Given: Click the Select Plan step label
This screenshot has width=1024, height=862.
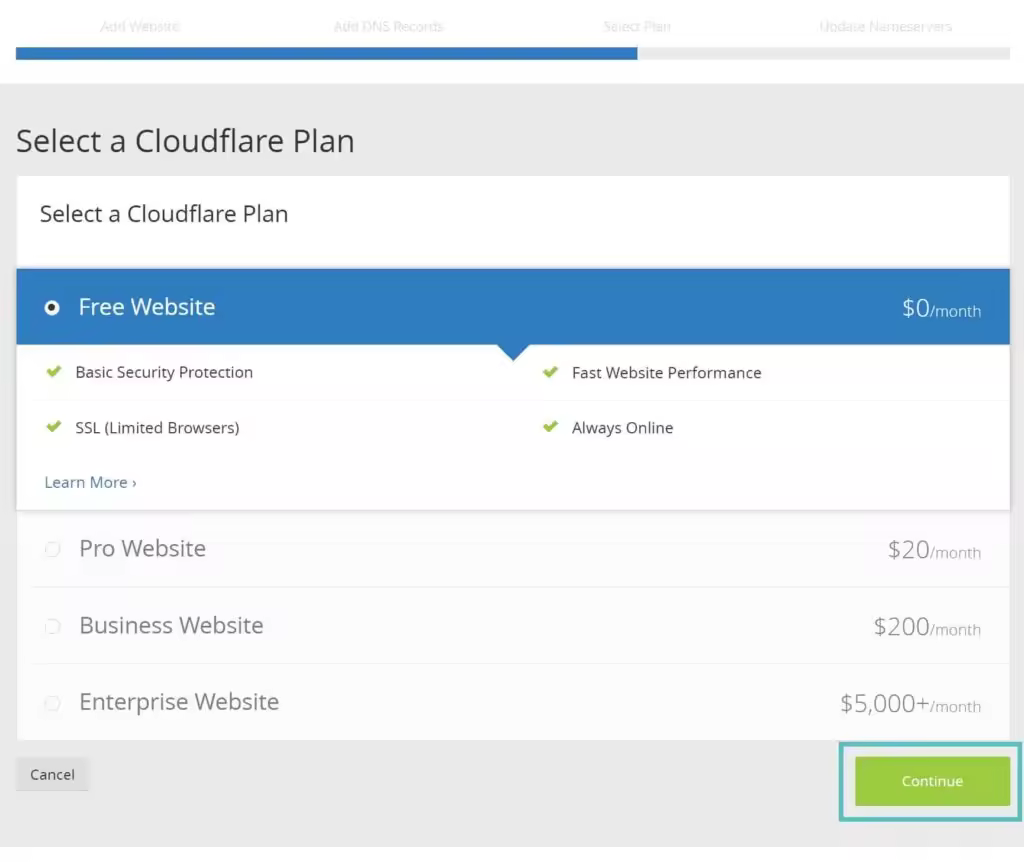Looking at the screenshot, I should 637,27.
